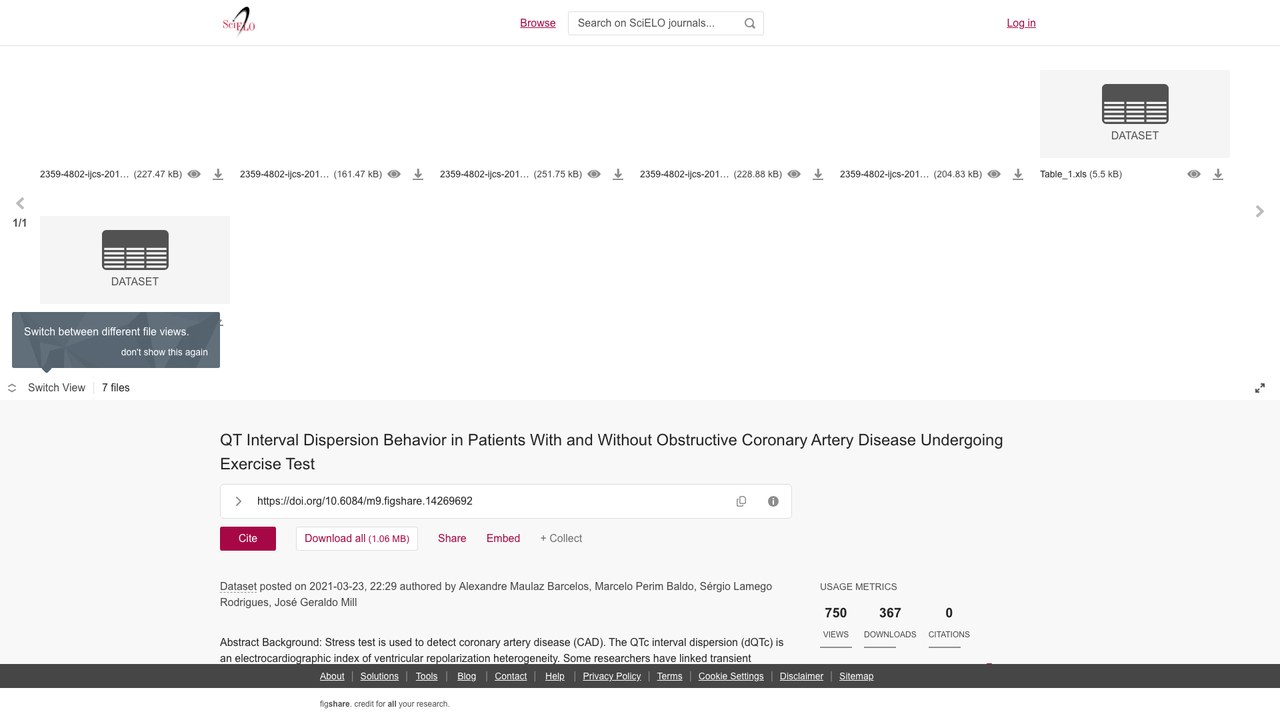The image size is (1280, 720).
Task: Expand the DOI citation chevron
Action: (x=238, y=501)
